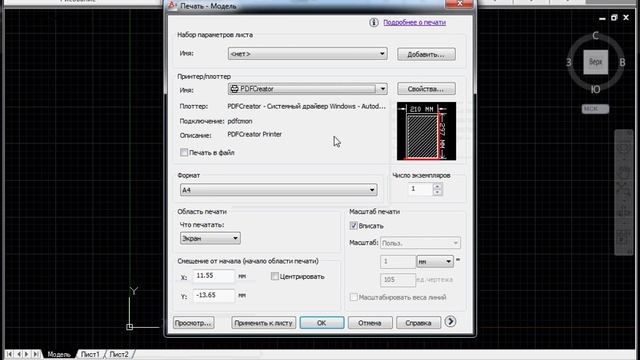Restore the drawing window
The width and height of the screenshot is (640, 360).
(614, 18)
